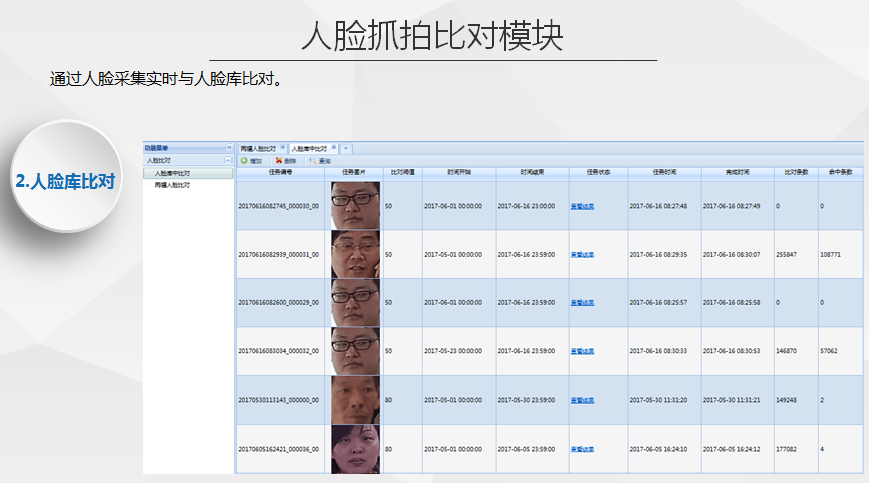
Task: Collapse the 功能菜单 sidebar panel
Action: point(229,147)
